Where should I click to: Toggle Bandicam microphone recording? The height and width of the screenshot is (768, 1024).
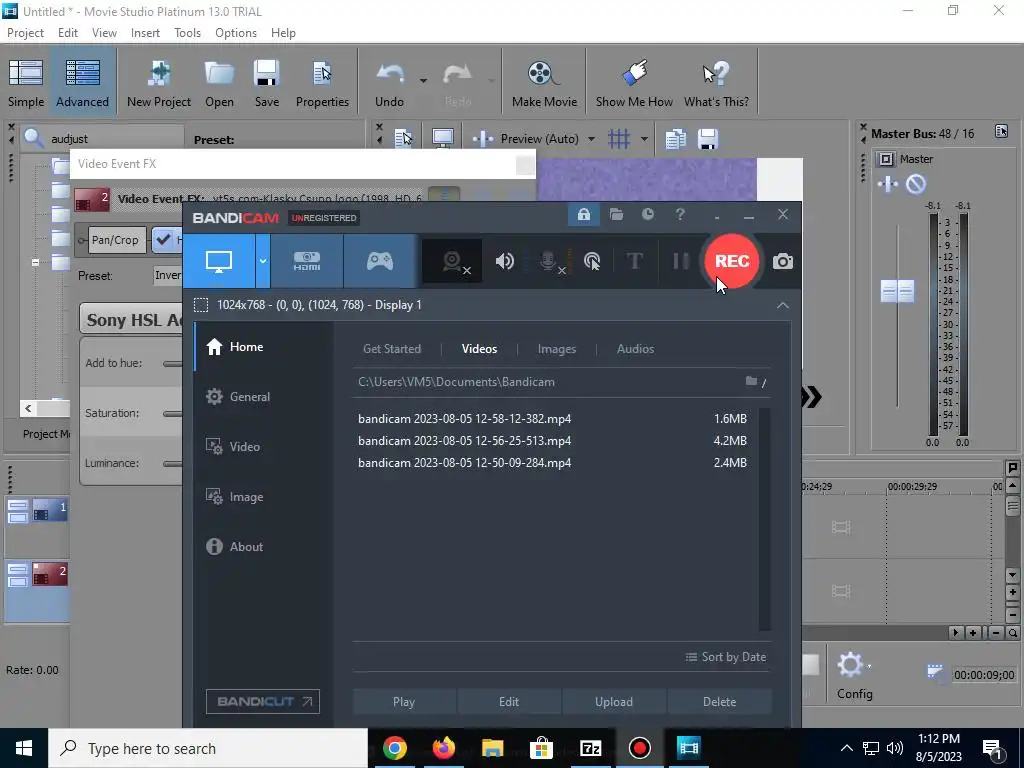(x=551, y=262)
